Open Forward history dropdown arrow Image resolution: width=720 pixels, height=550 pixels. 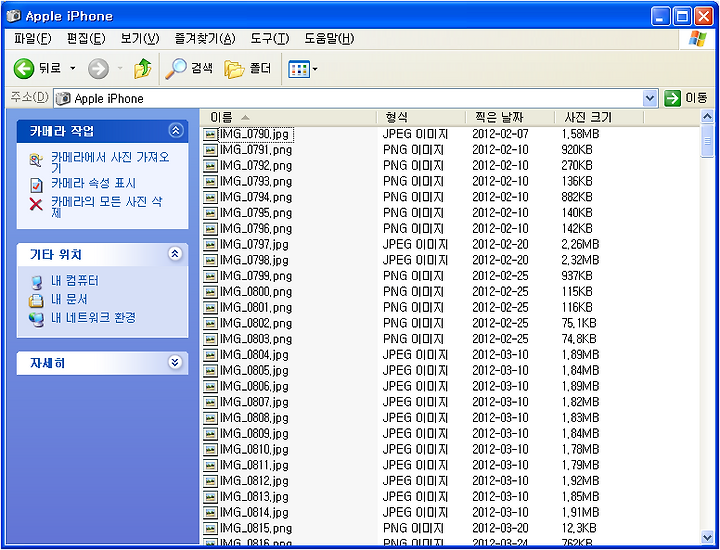click(120, 69)
